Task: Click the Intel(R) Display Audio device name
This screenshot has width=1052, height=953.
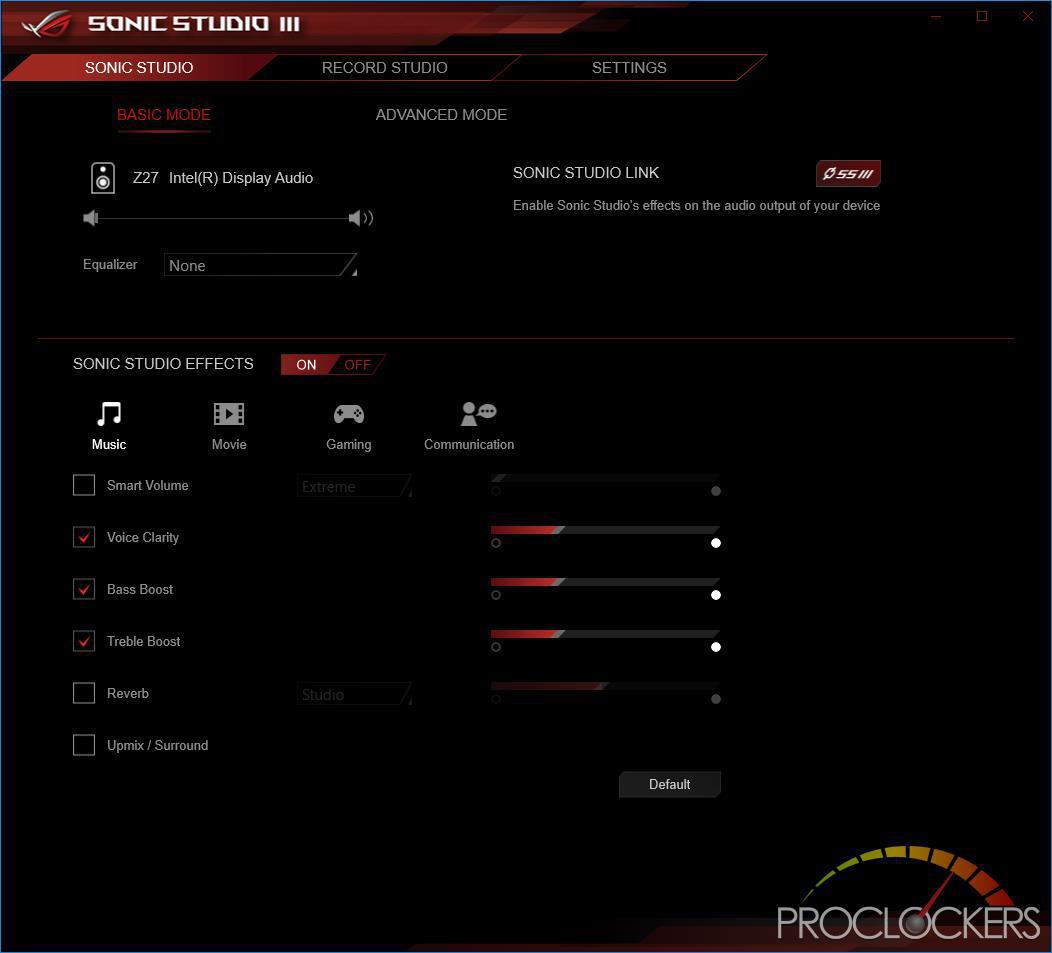Action: pos(241,178)
